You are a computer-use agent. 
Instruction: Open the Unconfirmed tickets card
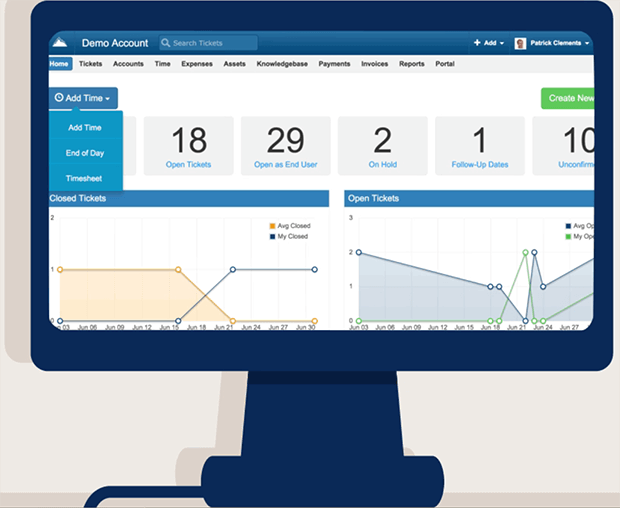563,146
